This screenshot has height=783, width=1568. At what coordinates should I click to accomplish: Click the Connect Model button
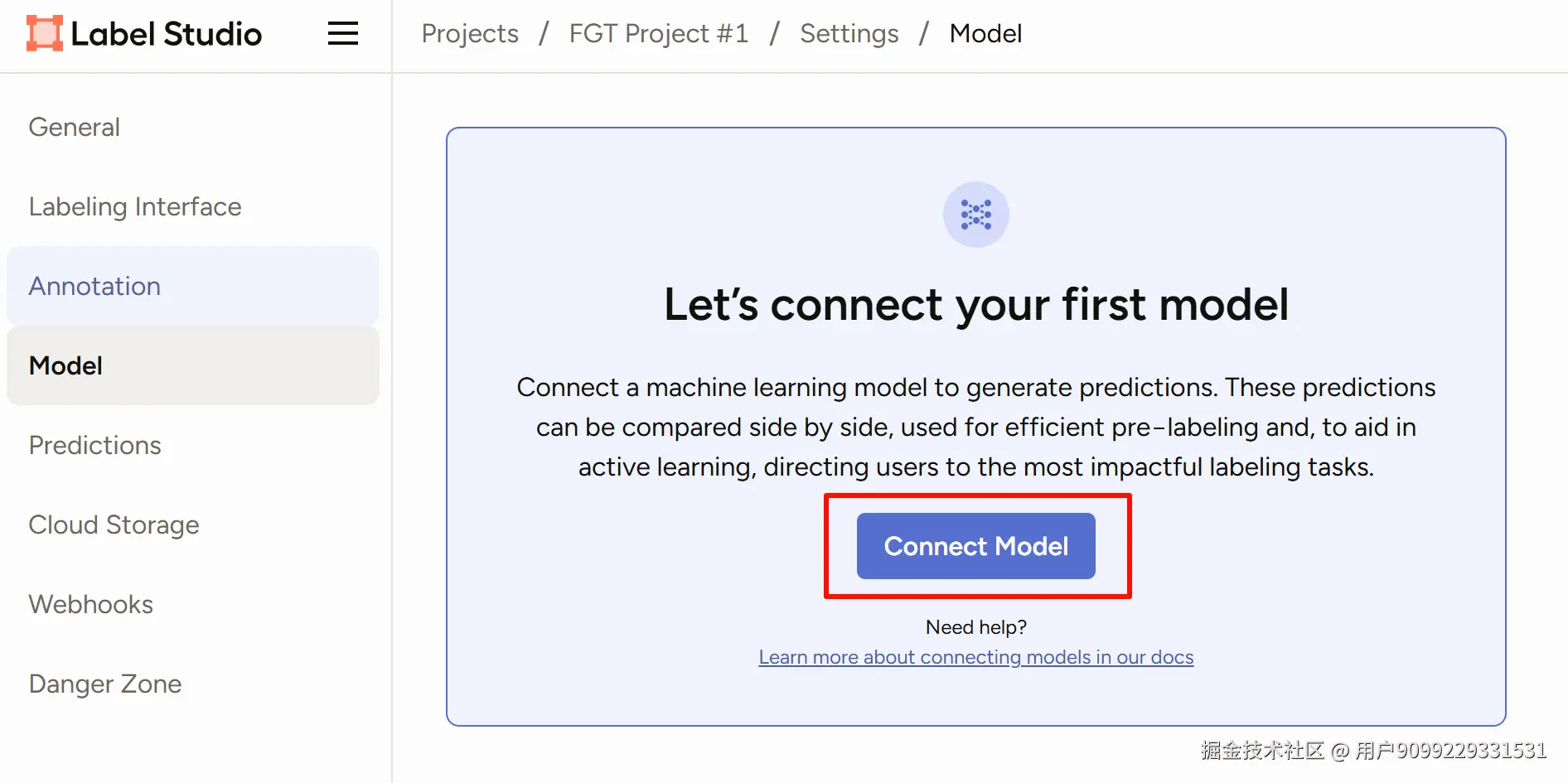click(975, 546)
